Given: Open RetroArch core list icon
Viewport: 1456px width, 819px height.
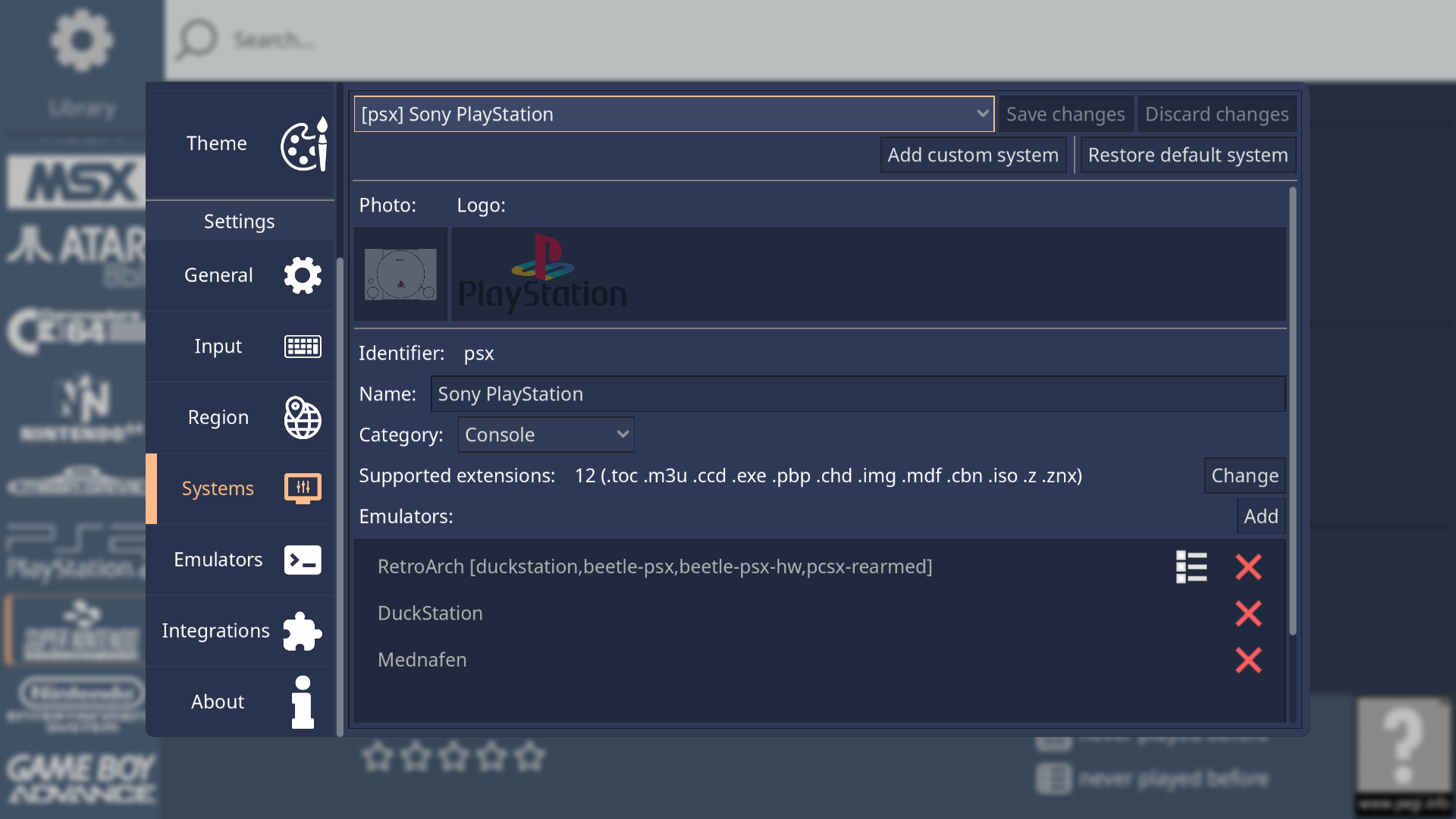Looking at the screenshot, I should tap(1191, 567).
